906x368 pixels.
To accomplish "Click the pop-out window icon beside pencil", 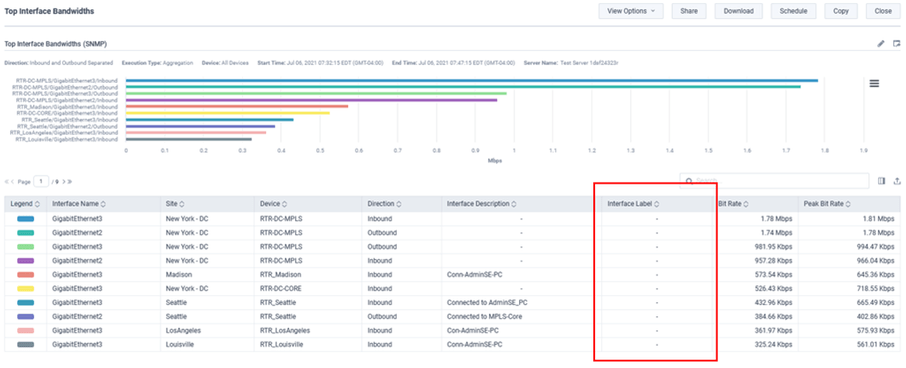I will (x=897, y=43).
